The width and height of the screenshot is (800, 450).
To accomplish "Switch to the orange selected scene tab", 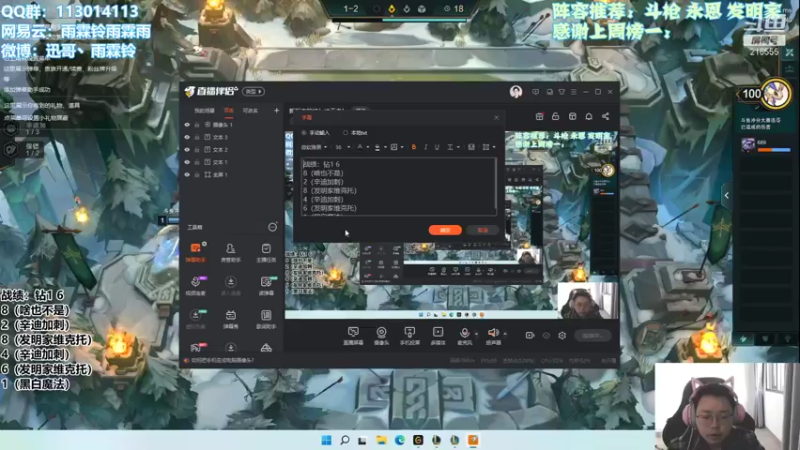I will tap(229, 111).
